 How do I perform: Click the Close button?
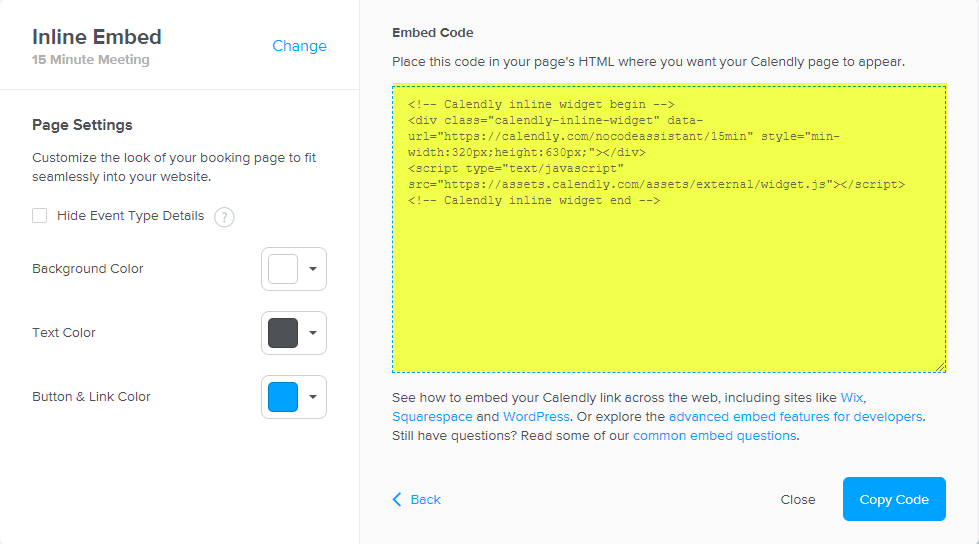[797, 499]
